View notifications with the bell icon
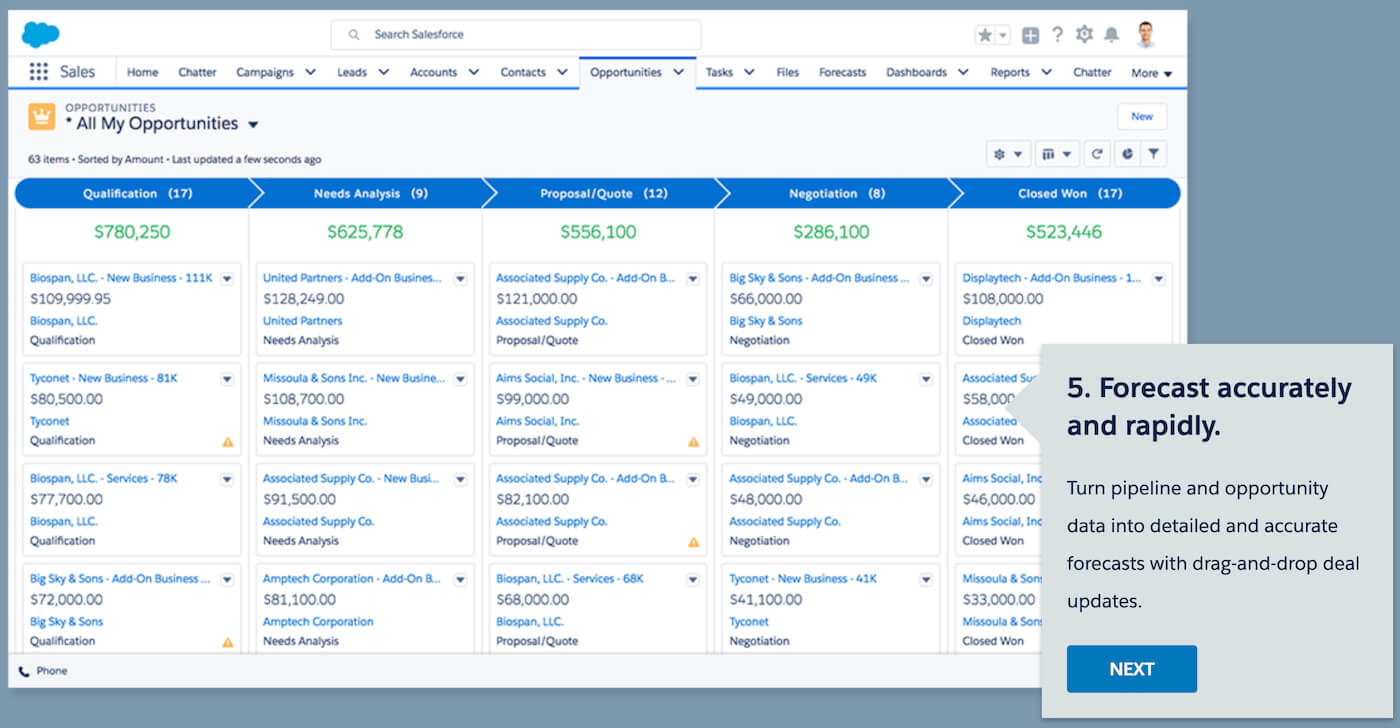 [1111, 35]
